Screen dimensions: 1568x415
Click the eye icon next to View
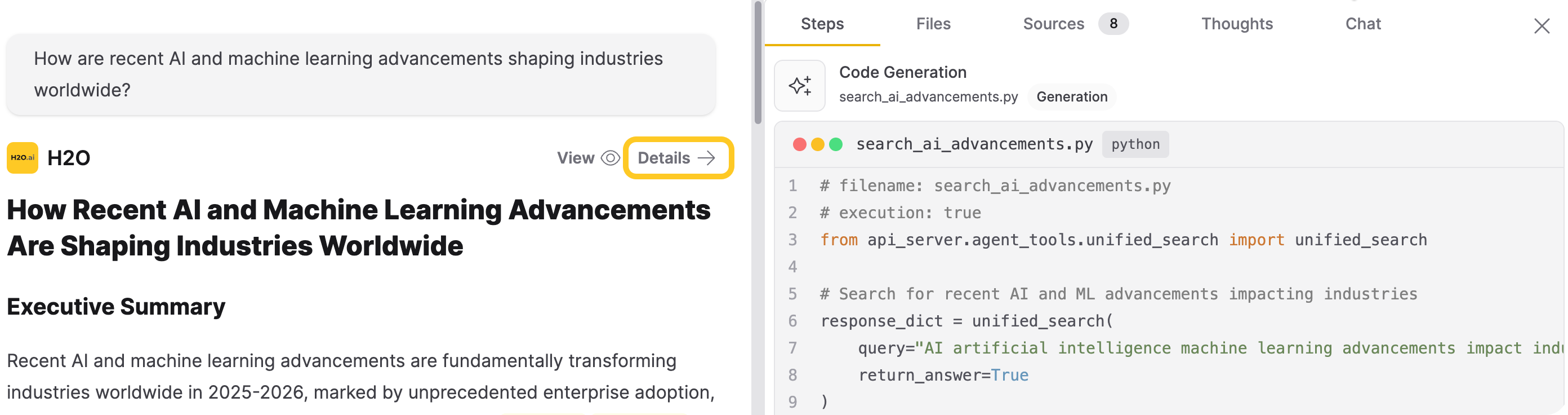pyautogui.click(x=610, y=158)
